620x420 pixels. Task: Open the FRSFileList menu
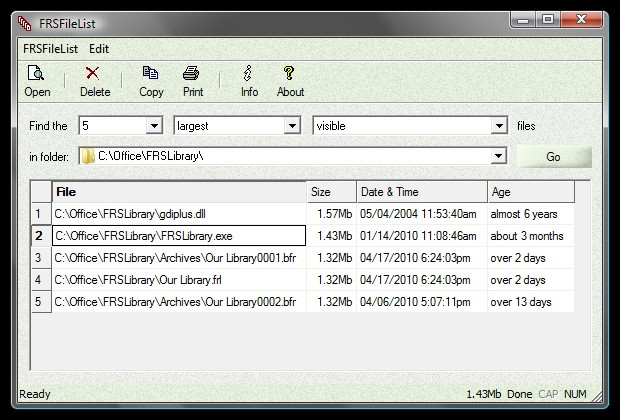[50, 49]
